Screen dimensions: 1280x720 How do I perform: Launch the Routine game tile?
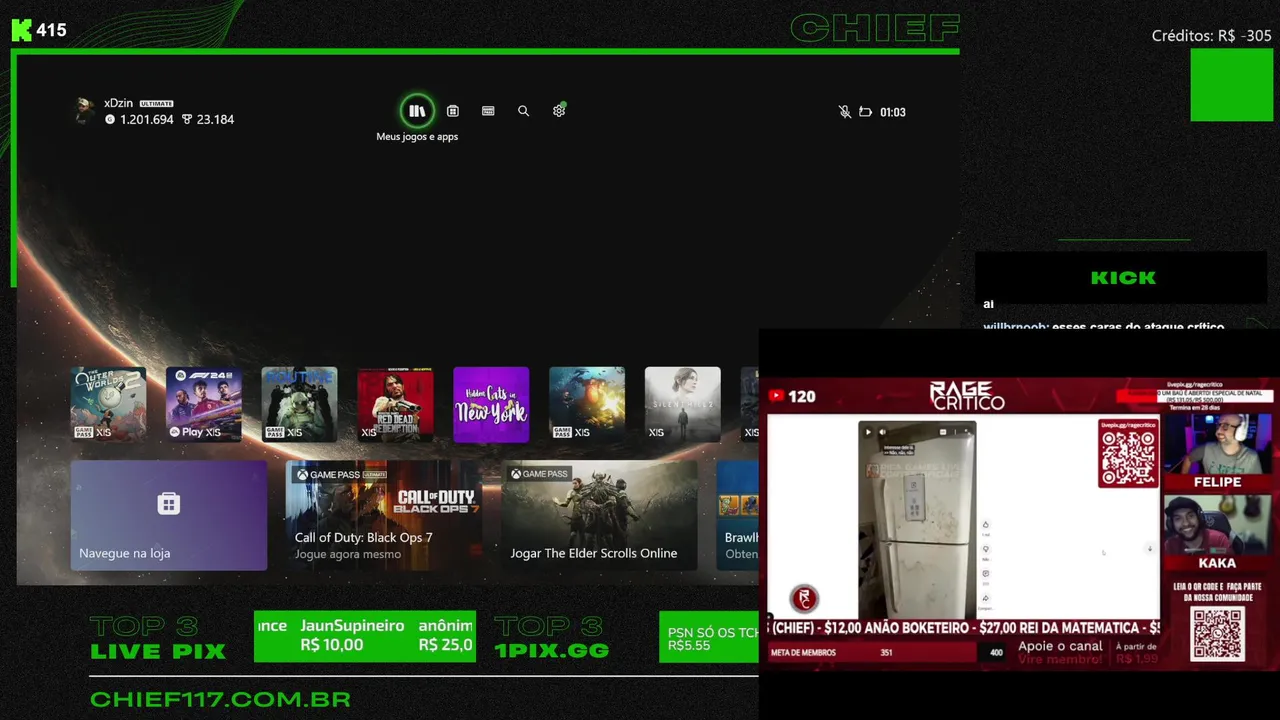tap(300, 404)
